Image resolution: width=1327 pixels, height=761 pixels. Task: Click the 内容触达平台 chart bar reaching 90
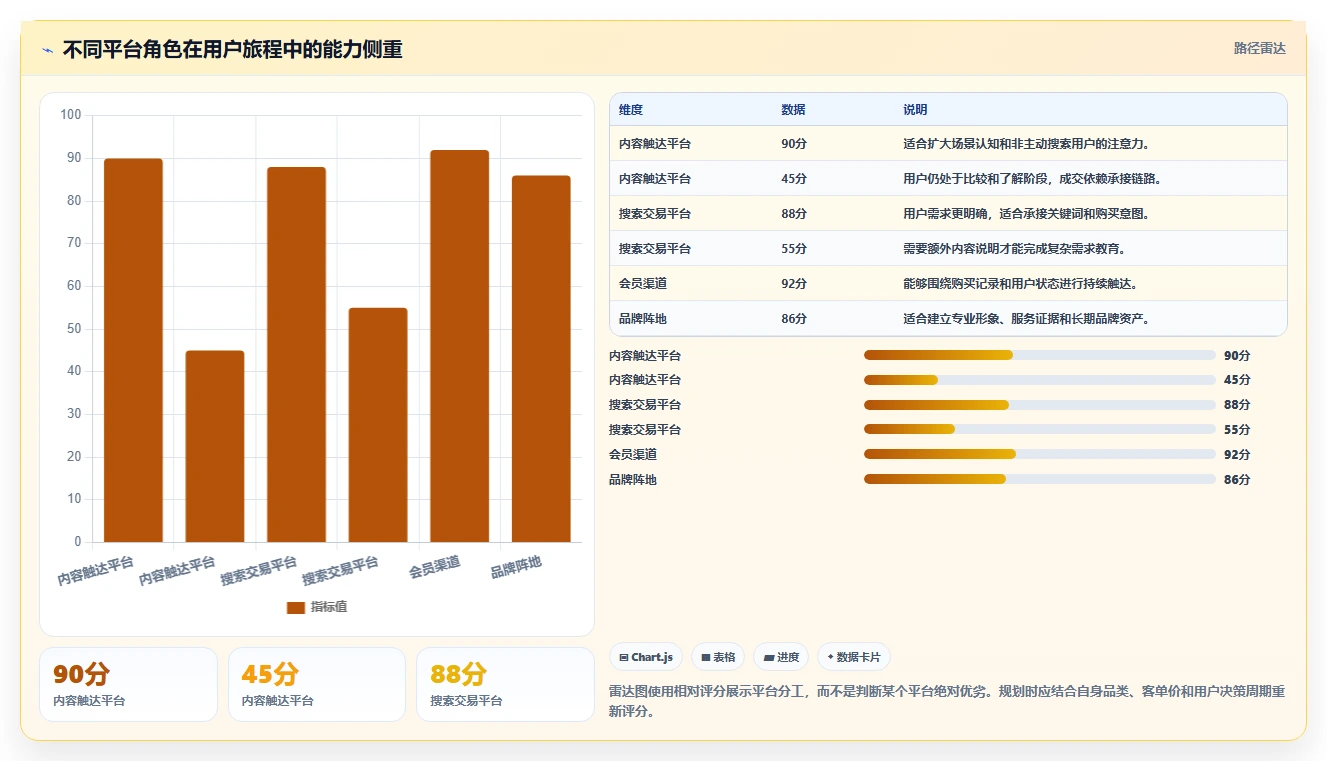coord(133,350)
